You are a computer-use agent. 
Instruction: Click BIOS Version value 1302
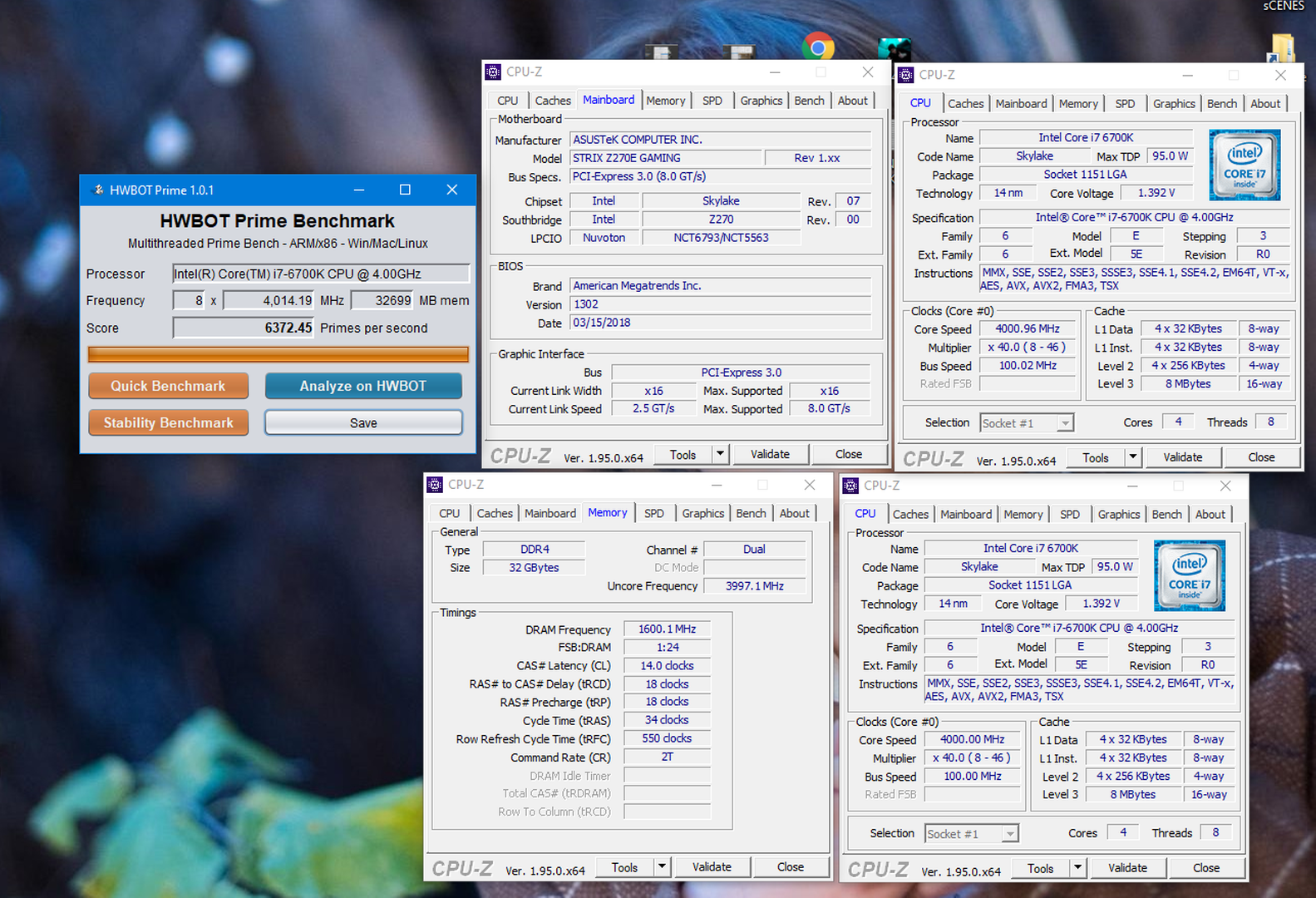click(720, 304)
